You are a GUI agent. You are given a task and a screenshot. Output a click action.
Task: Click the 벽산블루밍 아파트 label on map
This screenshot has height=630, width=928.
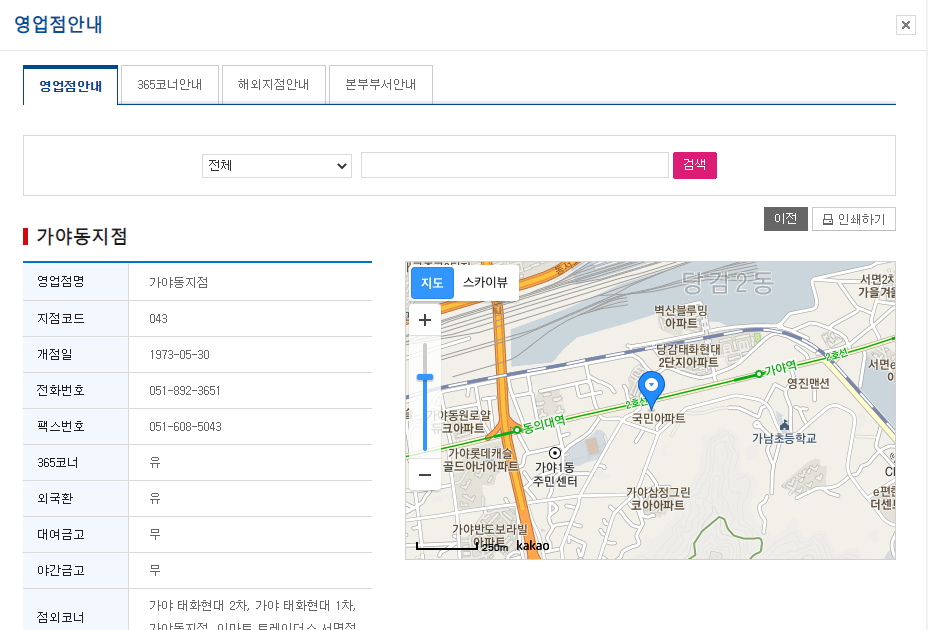point(681,317)
